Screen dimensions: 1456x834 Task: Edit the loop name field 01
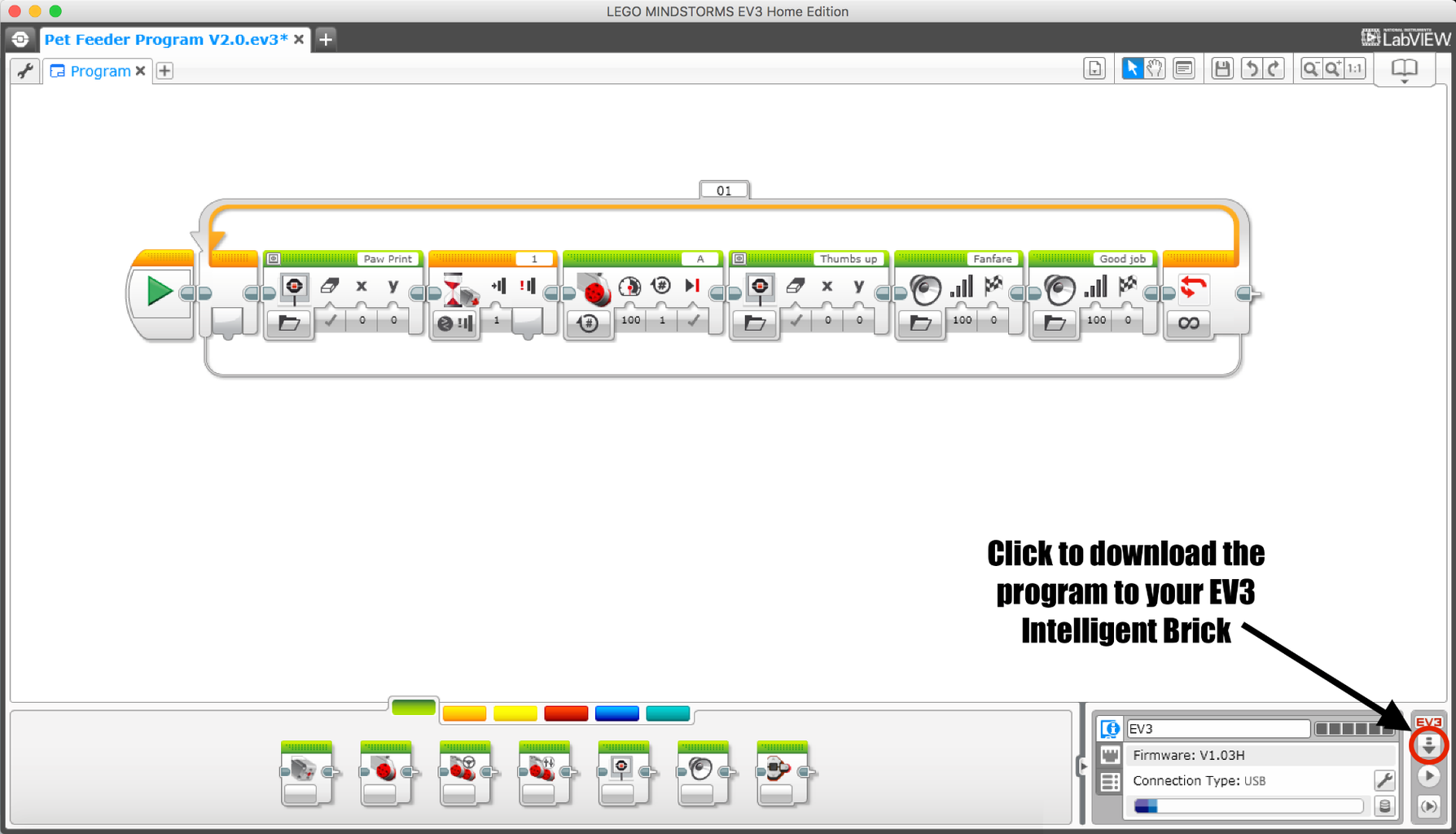[x=724, y=191]
